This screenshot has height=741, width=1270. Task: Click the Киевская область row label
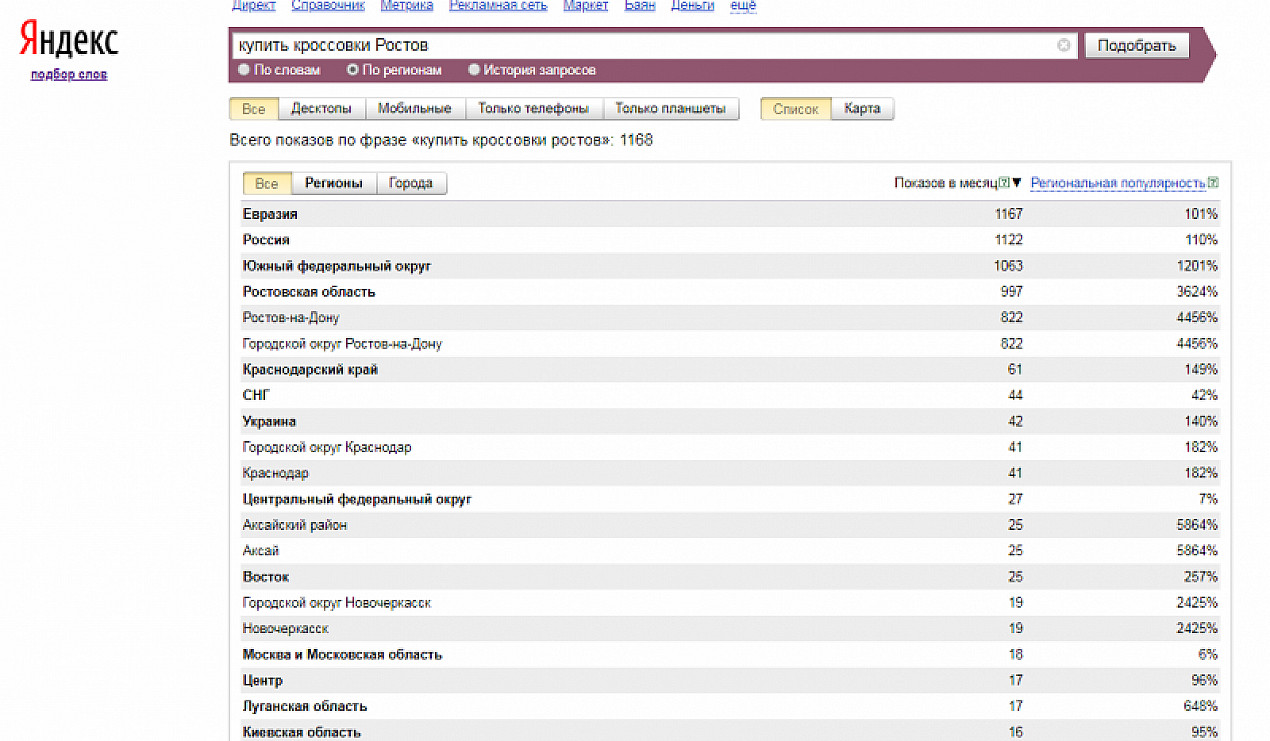302,734
